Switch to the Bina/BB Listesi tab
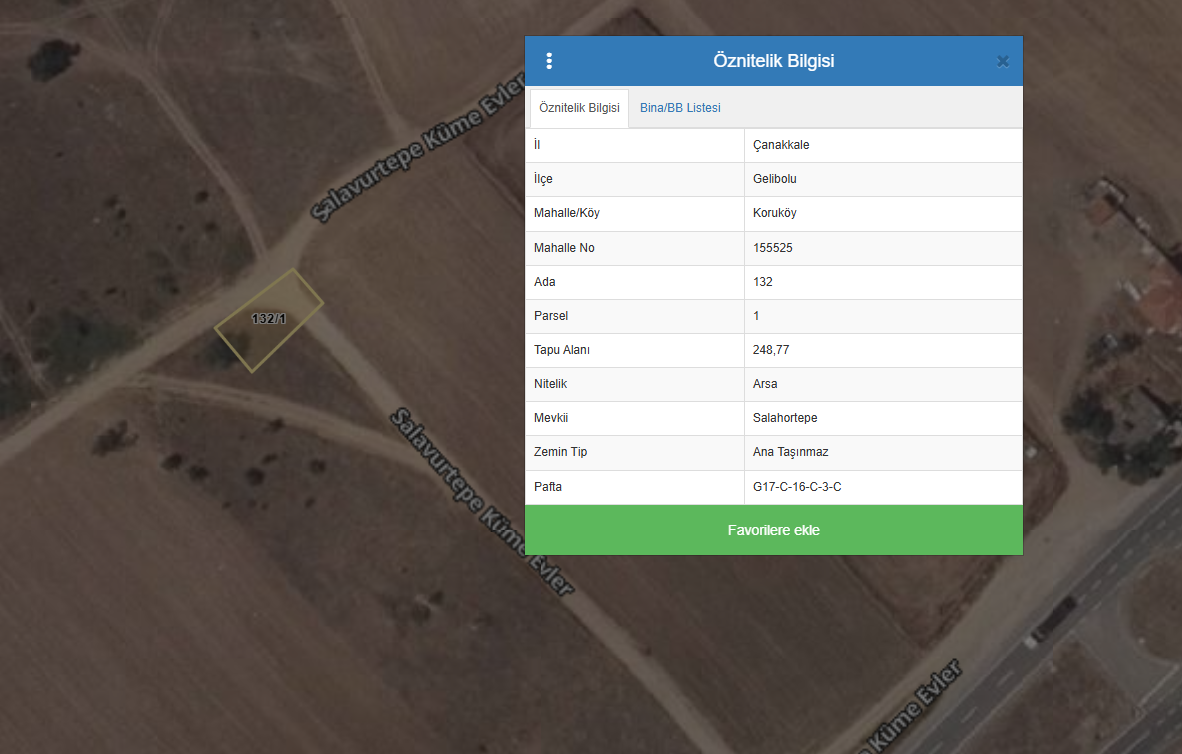This screenshot has height=754, width=1182. (x=680, y=108)
